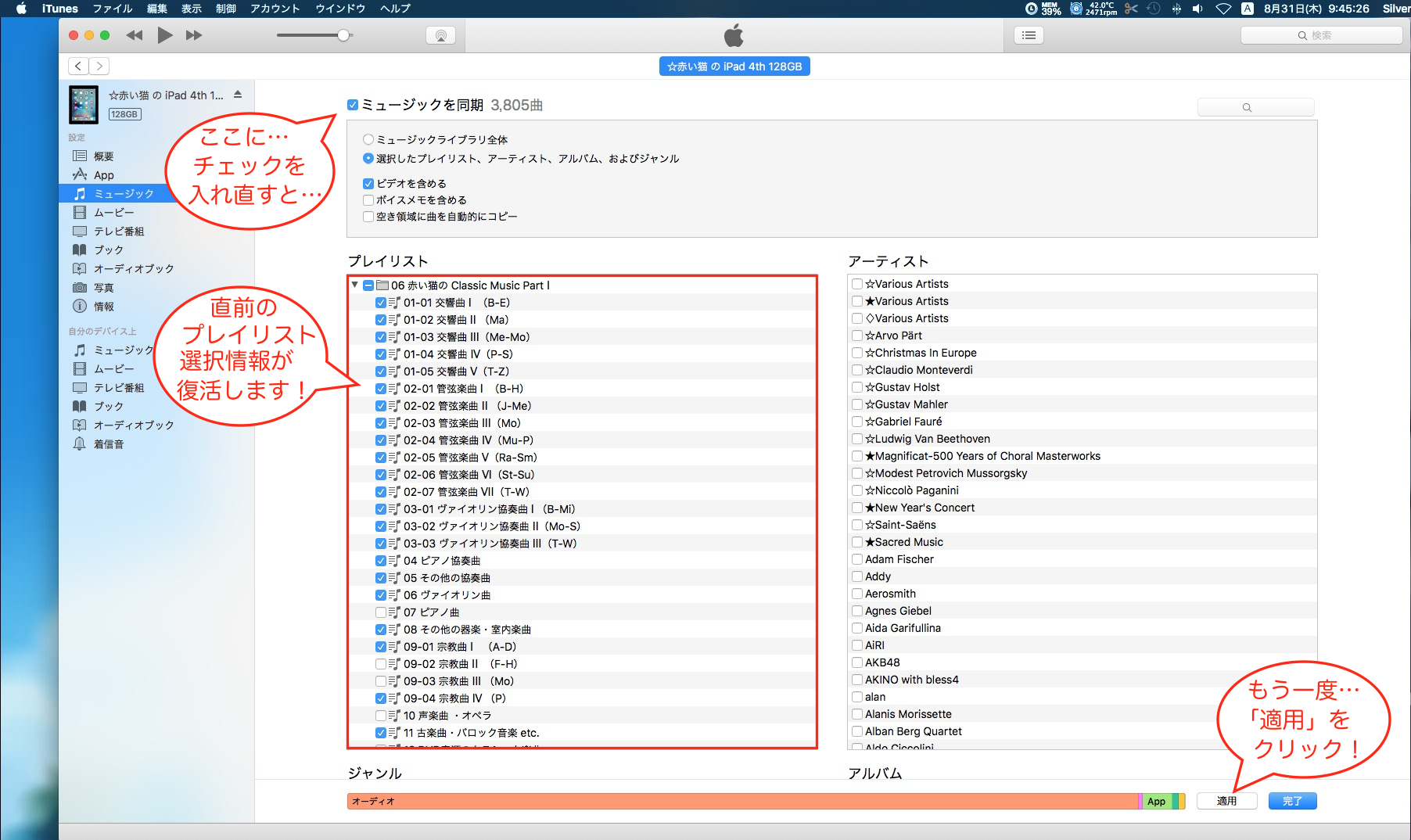Click the music sync filter search field

tap(1255, 107)
